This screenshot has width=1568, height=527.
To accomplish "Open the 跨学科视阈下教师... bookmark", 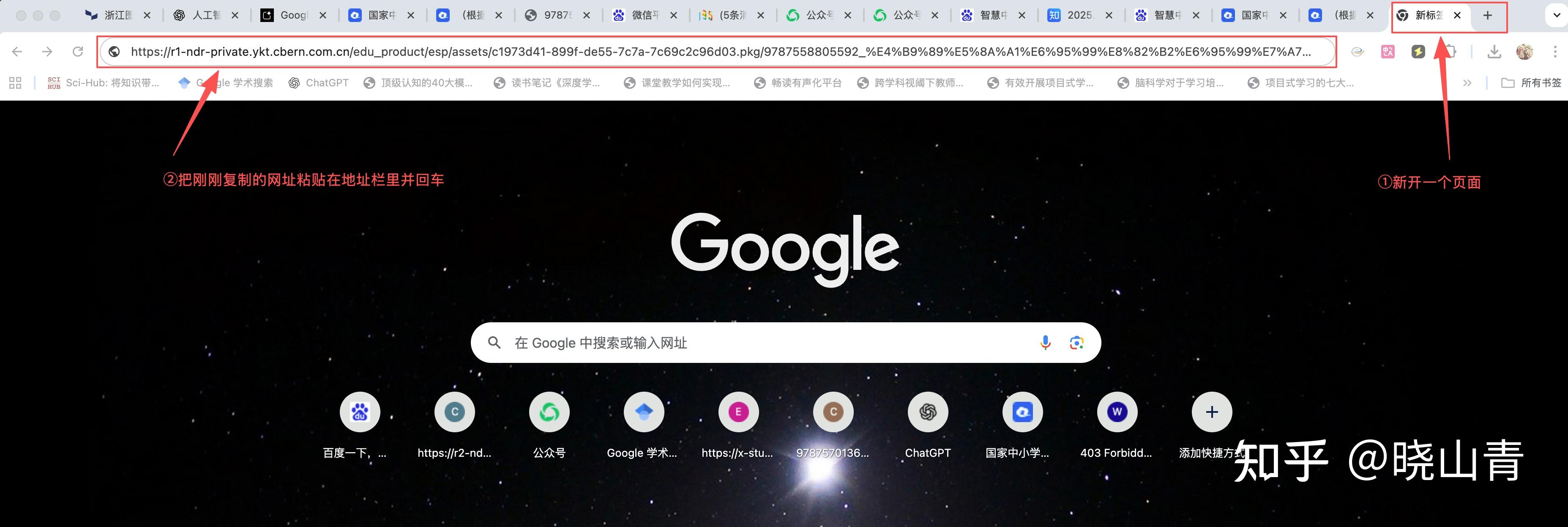I will tap(910, 83).
